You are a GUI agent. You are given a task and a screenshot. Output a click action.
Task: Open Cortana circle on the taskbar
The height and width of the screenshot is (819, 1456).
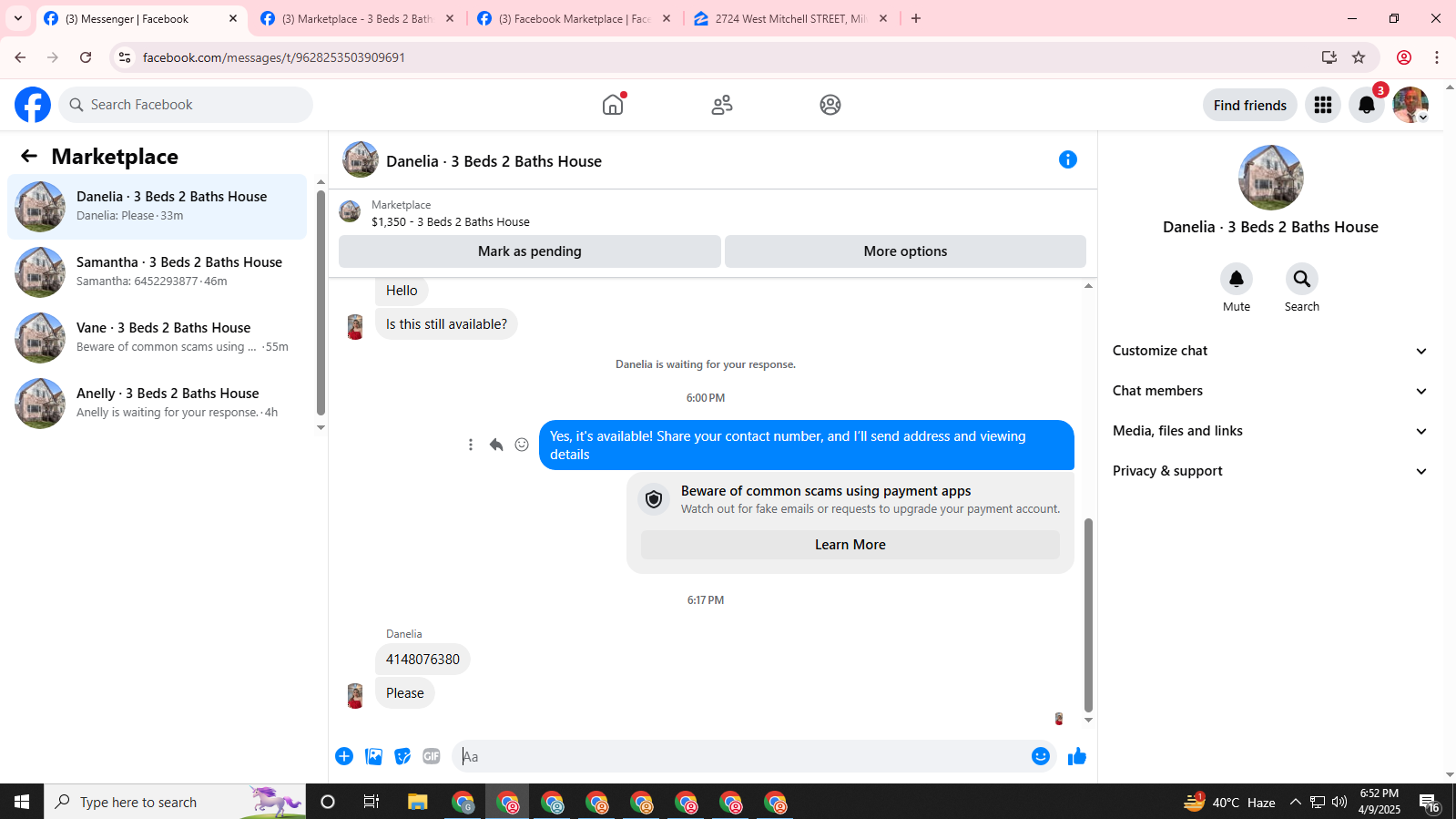tap(328, 802)
